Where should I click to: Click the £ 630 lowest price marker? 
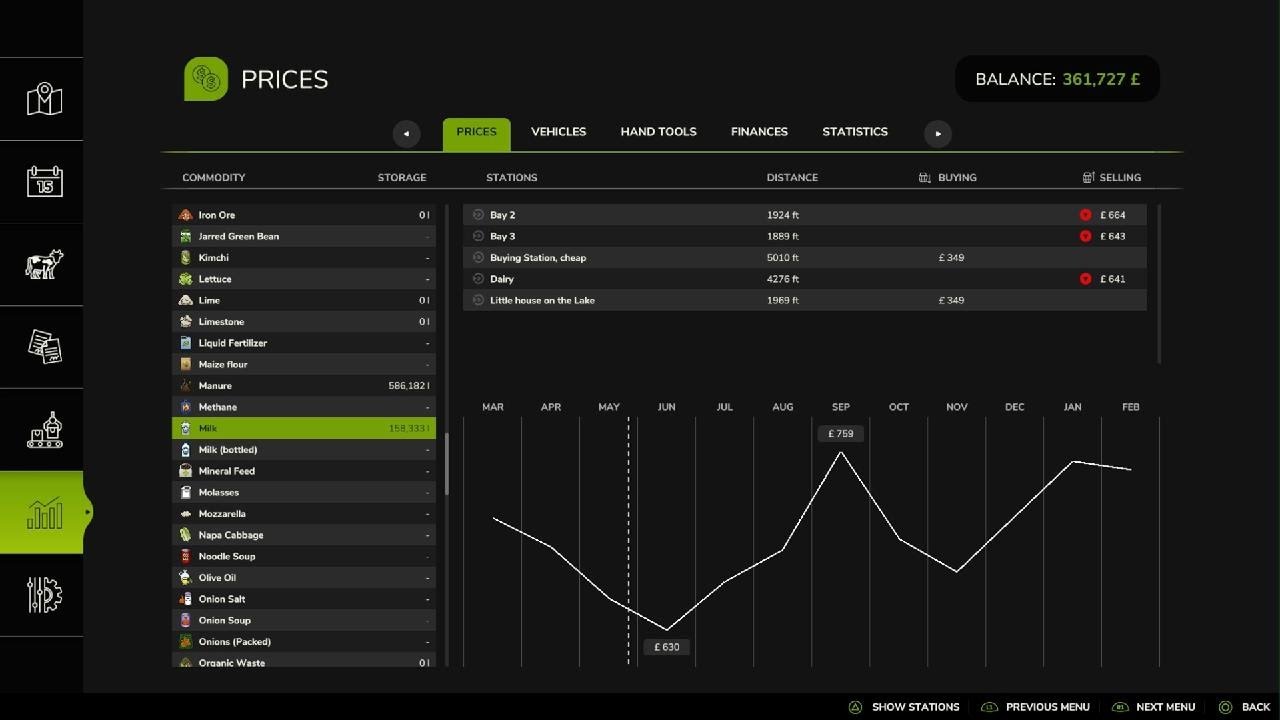click(666, 647)
